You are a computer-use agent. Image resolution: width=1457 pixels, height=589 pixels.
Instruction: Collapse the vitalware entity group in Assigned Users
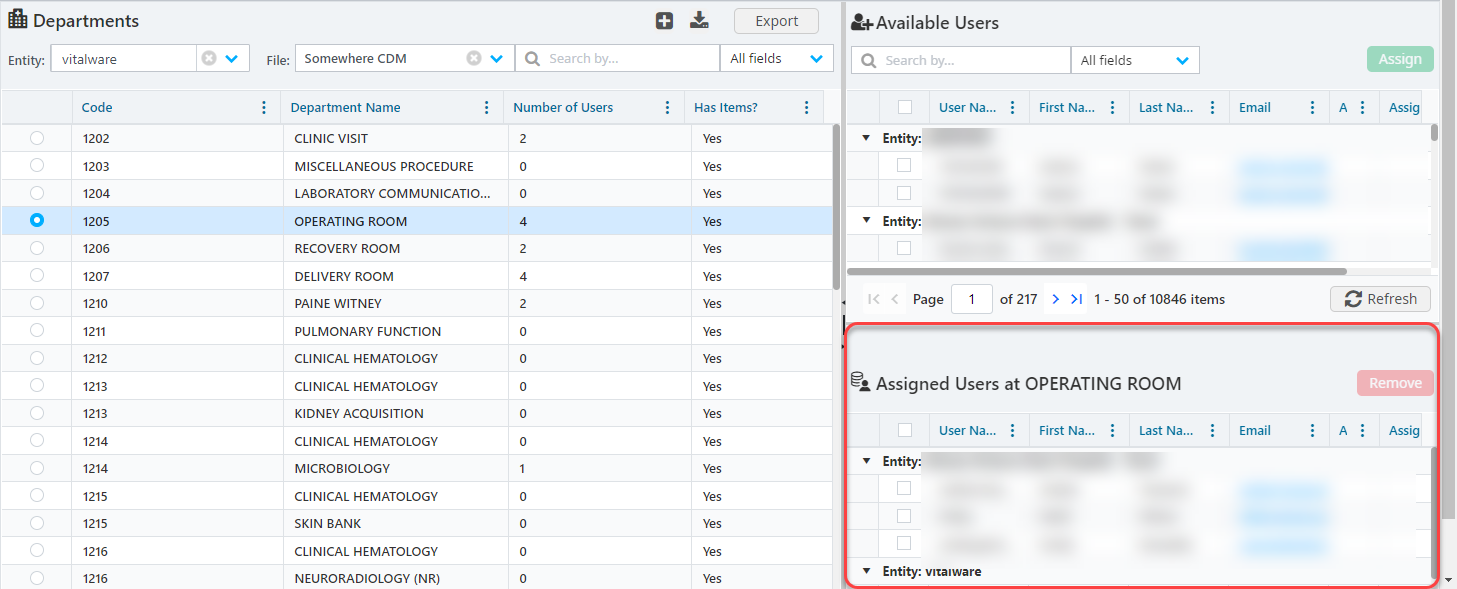point(866,572)
